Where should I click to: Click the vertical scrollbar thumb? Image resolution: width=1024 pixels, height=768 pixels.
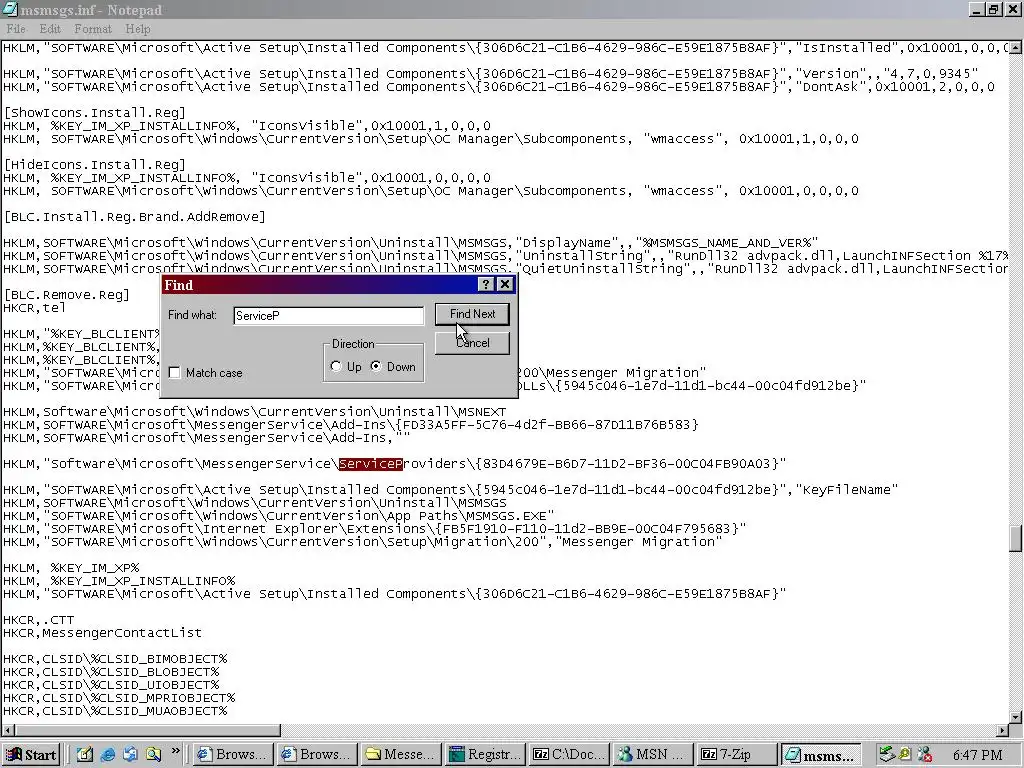[1016, 538]
